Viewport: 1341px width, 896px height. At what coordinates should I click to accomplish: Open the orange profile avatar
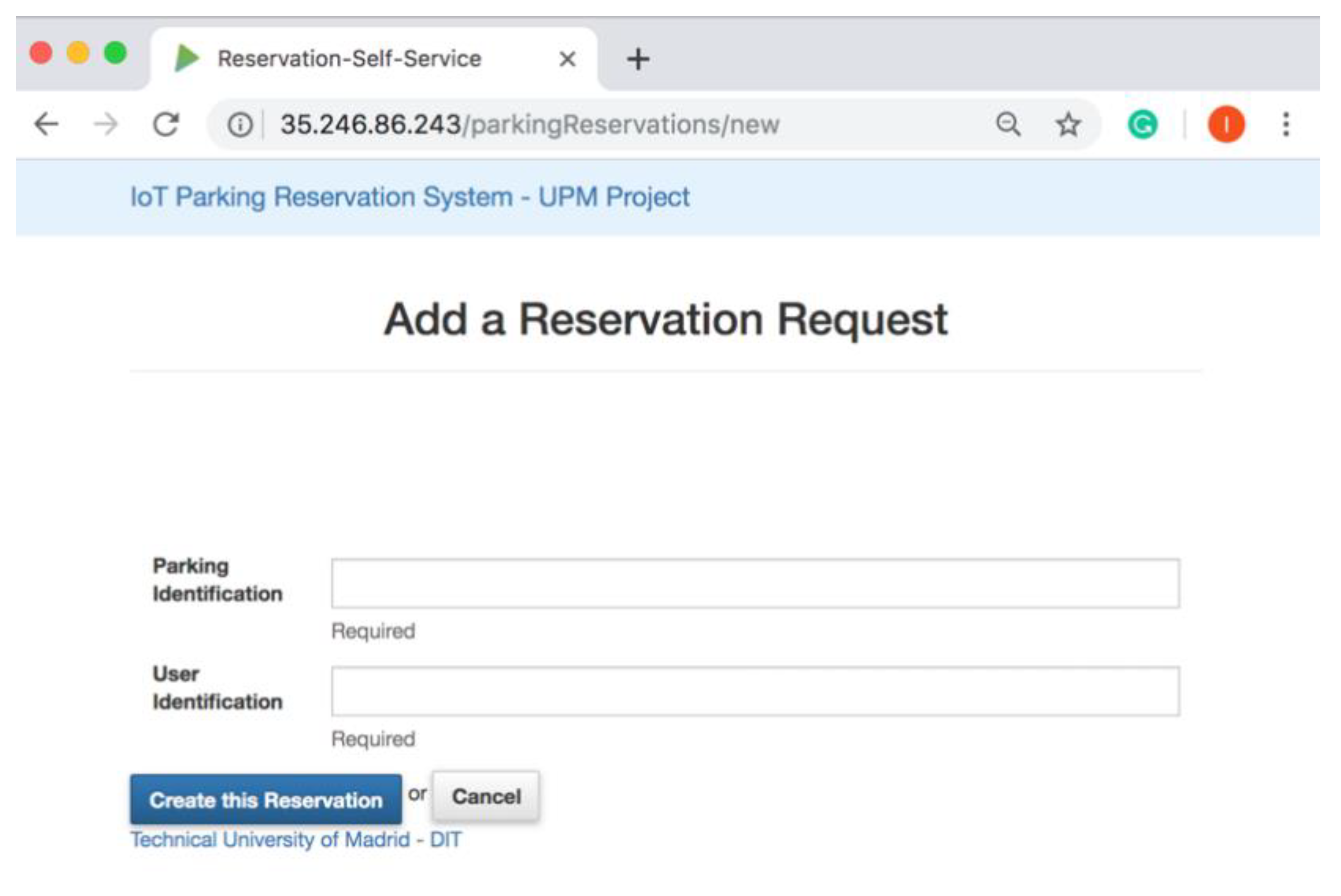pos(1226,124)
